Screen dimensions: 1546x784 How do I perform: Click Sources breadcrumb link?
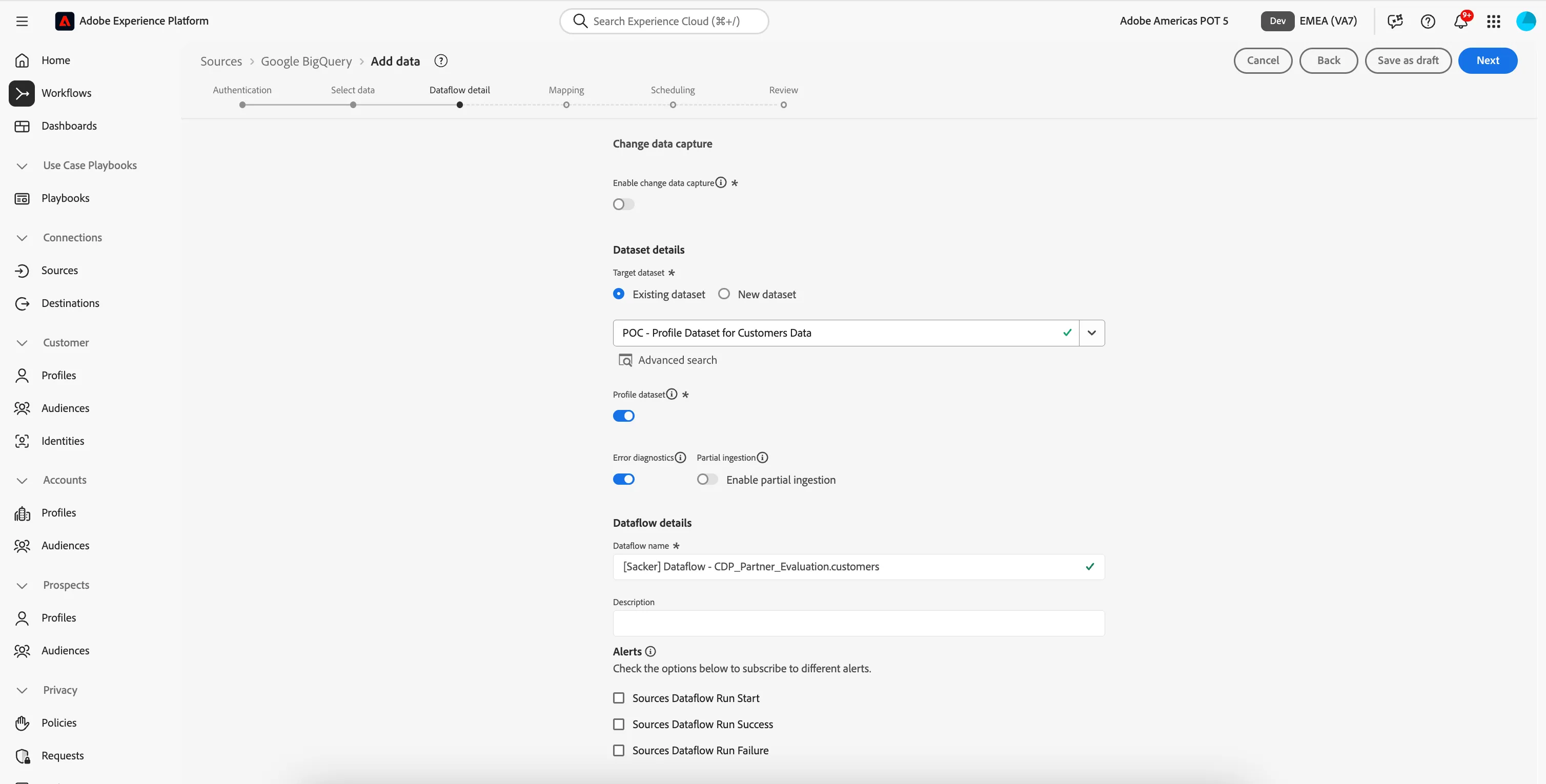(x=221, y=61)
